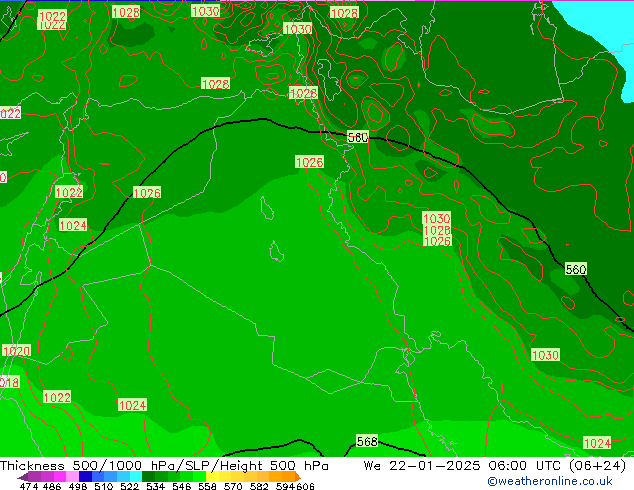Image resolution: width=634 pixels, height=490 pixels.
Task: Click '1028' in the middle of the stacked labels
Action: (x=437, y=230)
